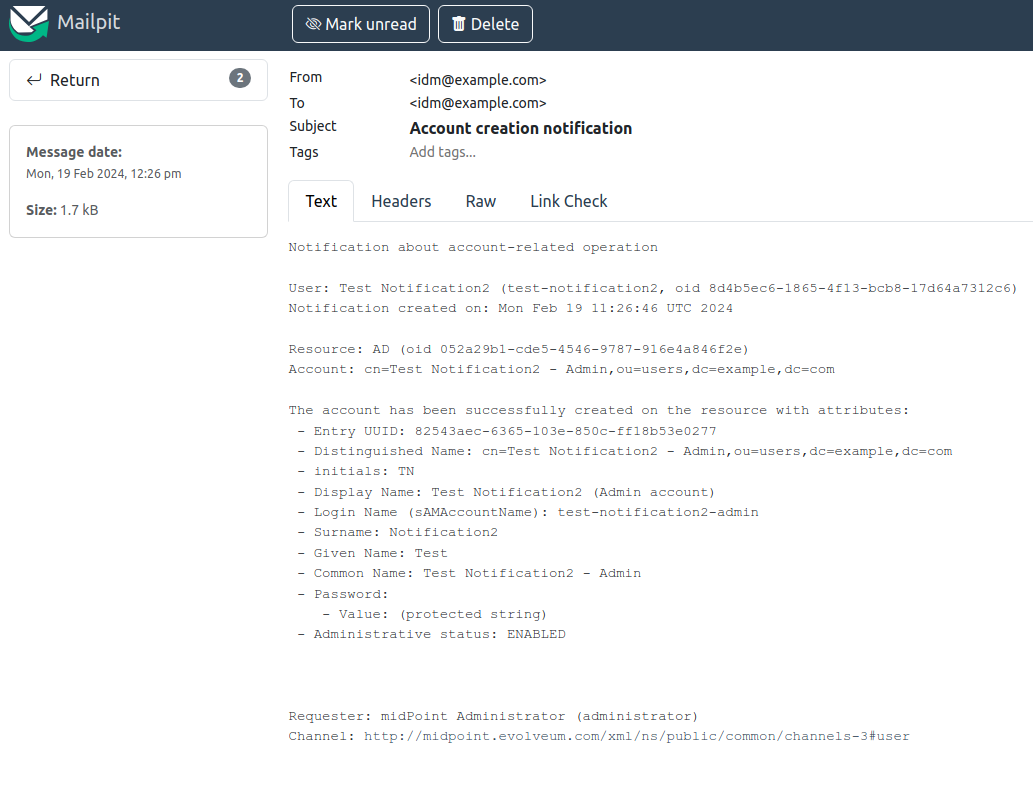
Task: Open the Headers tab
Action: [x=401, y=201]
